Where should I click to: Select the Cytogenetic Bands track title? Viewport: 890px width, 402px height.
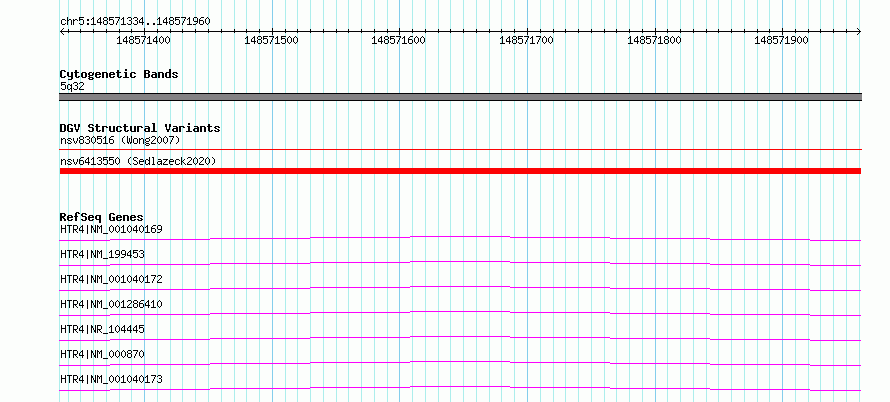(x=119, y=74)
